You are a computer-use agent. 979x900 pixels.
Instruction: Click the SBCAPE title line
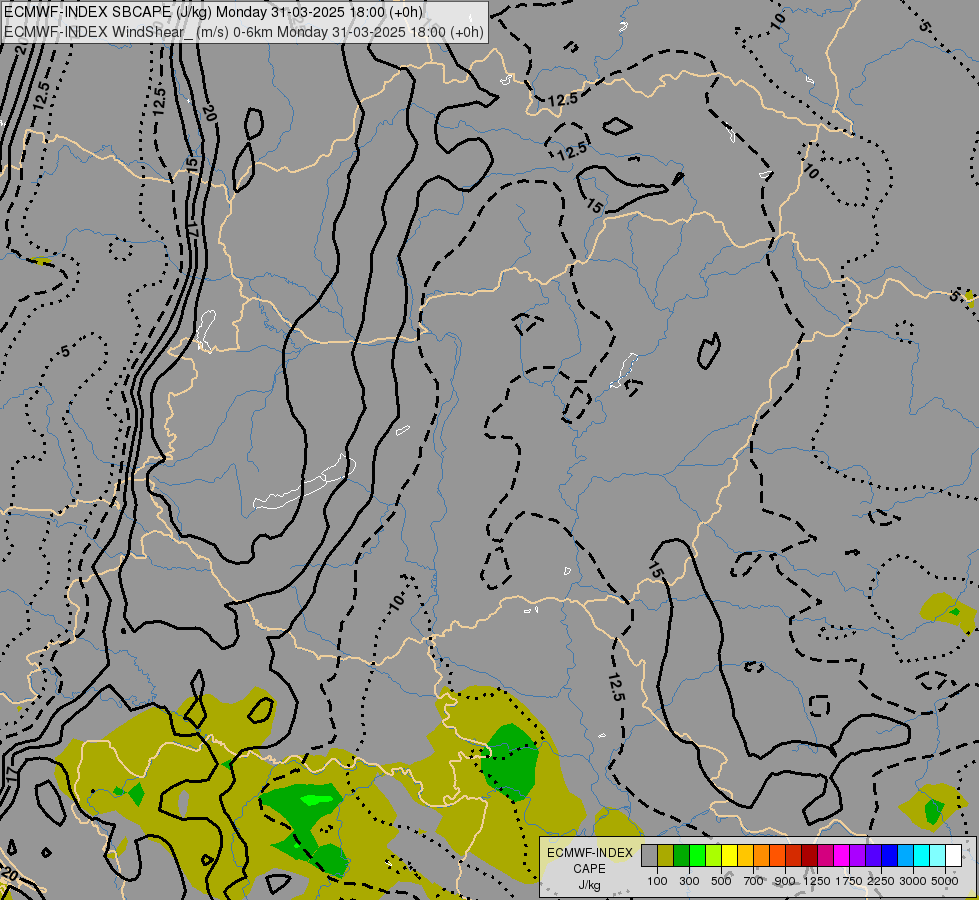click(214, 12)
